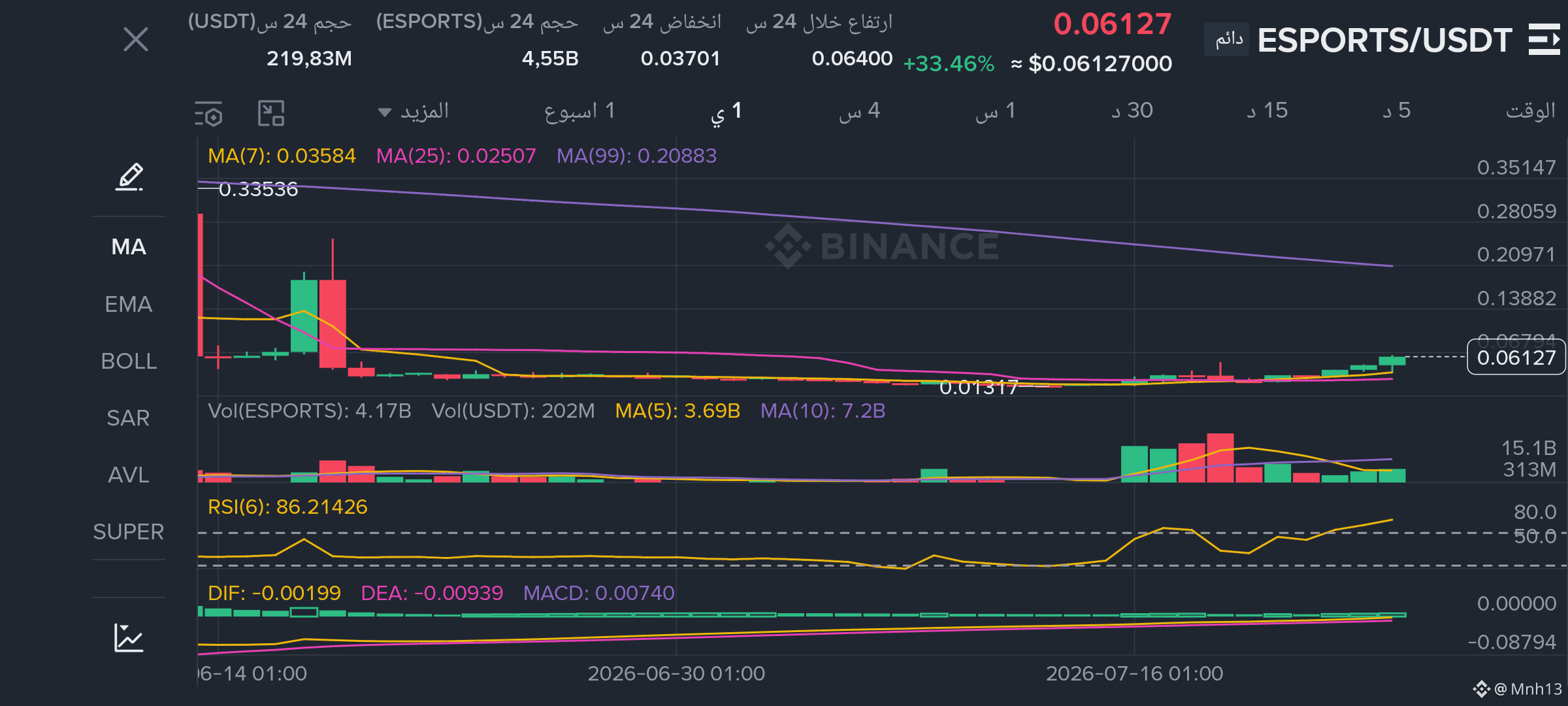The width and height of the screenshot is (1568, 706).
Task: Click the DIF: -0.00199 label
Action: pos(274,594)
